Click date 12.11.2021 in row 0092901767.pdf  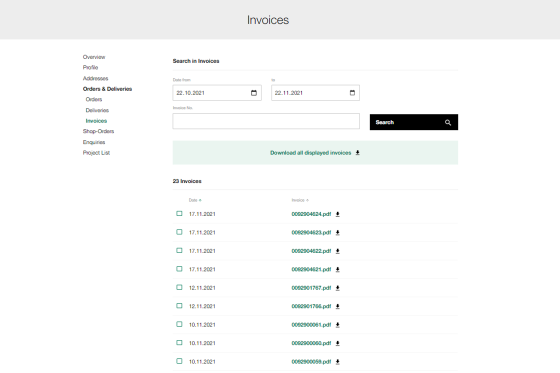pyautogui.click(x=202, y=288)
